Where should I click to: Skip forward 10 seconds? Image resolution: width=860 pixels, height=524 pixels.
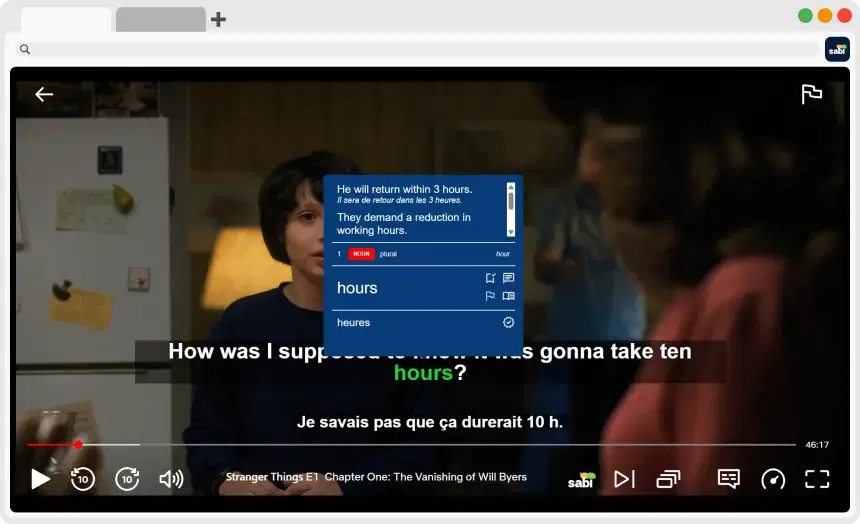click(127, 478)
